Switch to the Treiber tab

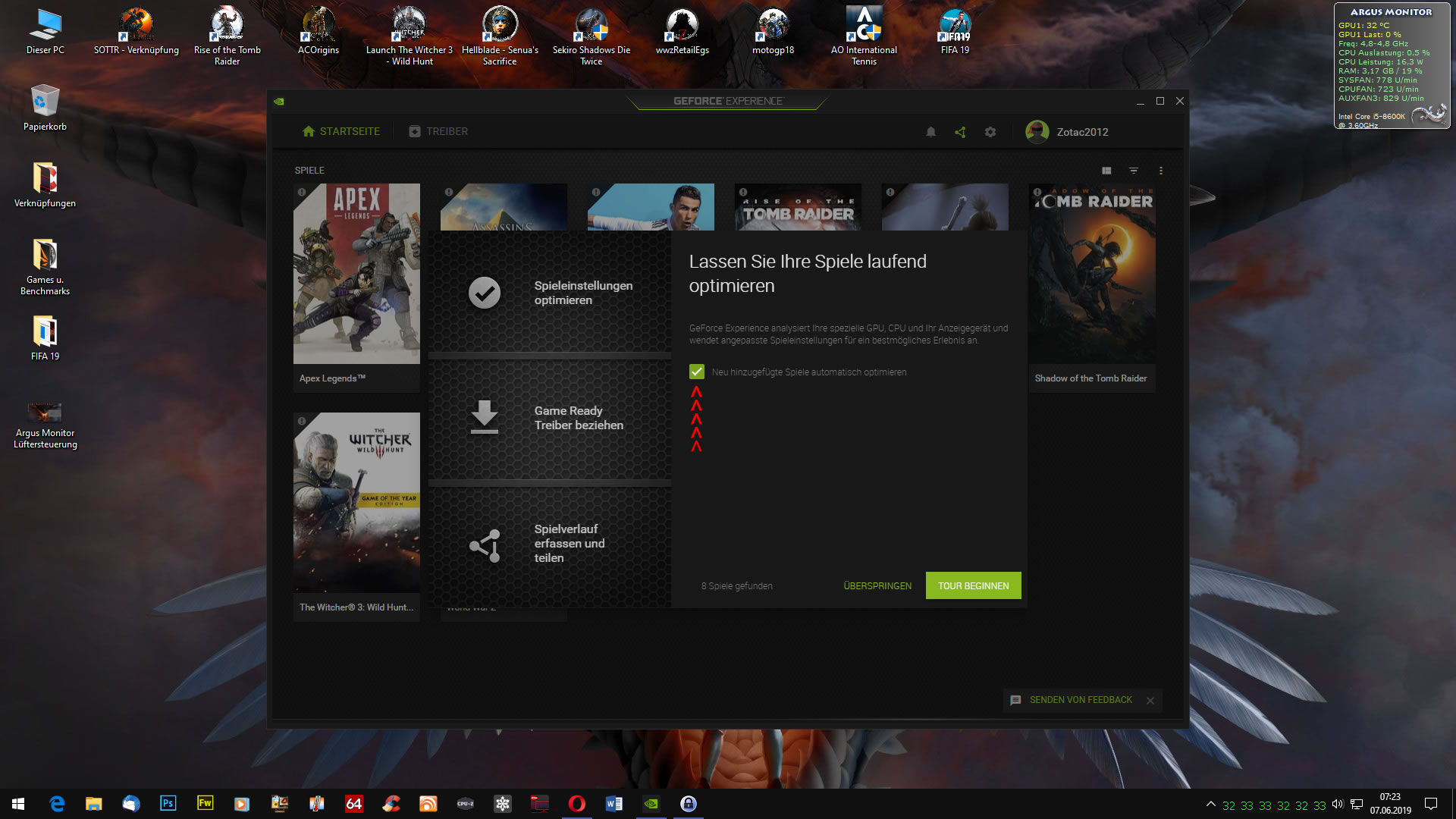438,131
